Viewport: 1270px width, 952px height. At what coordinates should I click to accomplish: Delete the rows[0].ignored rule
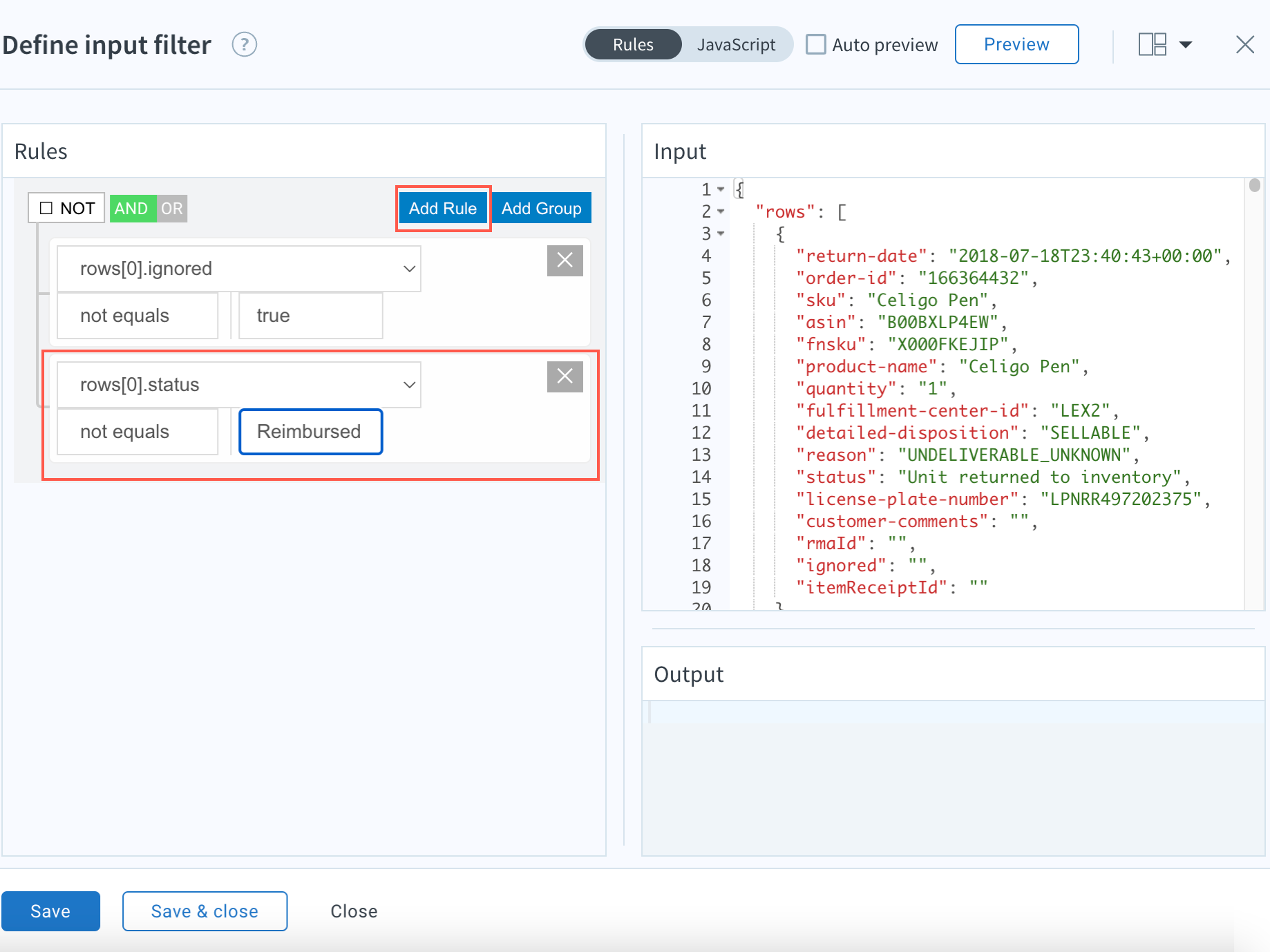(565, 260)
